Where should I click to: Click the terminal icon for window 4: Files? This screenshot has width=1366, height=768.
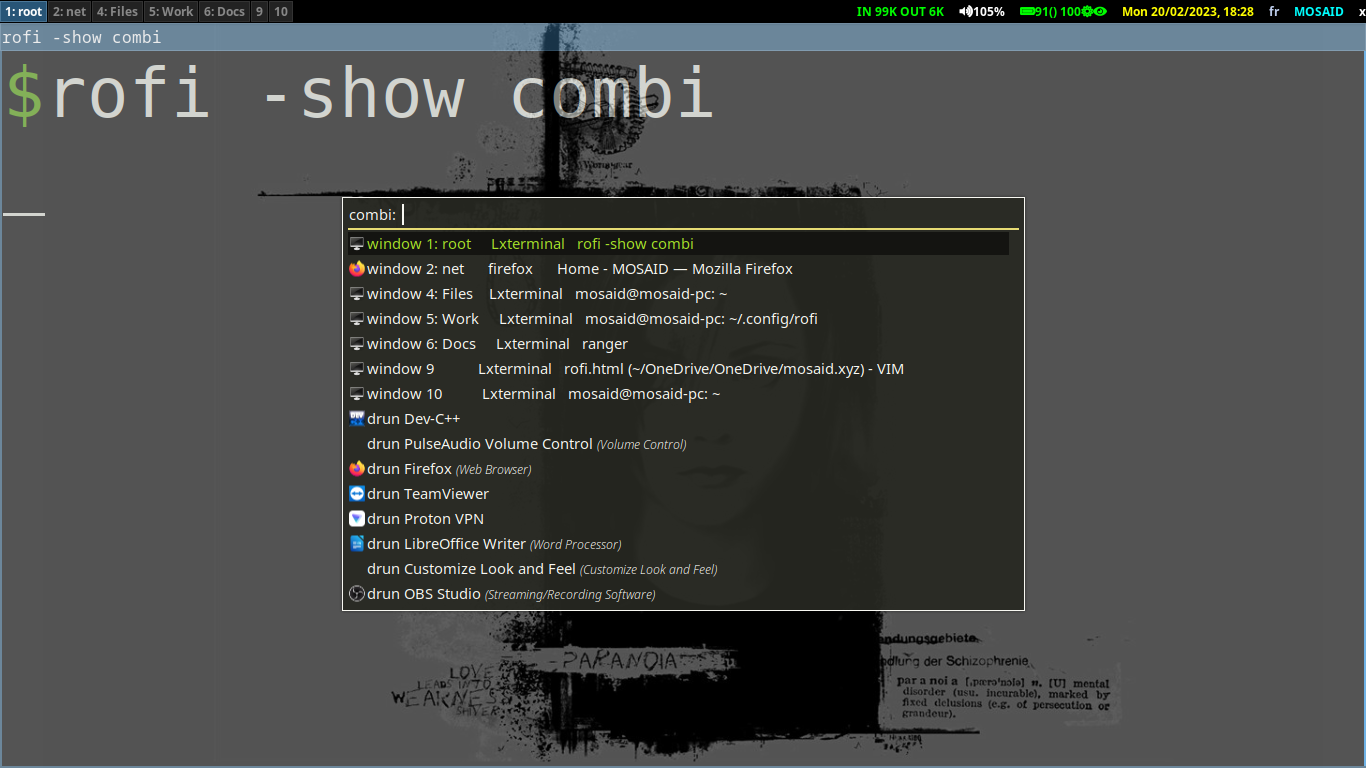pos(357,294)
